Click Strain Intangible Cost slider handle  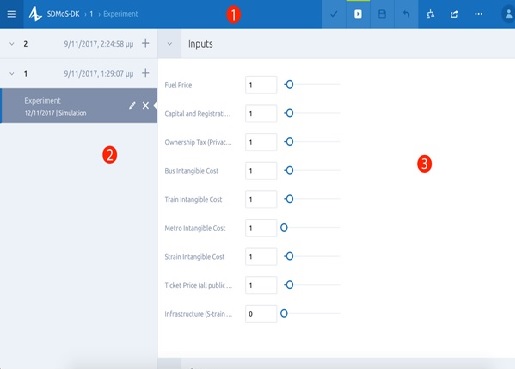[289, 256]
